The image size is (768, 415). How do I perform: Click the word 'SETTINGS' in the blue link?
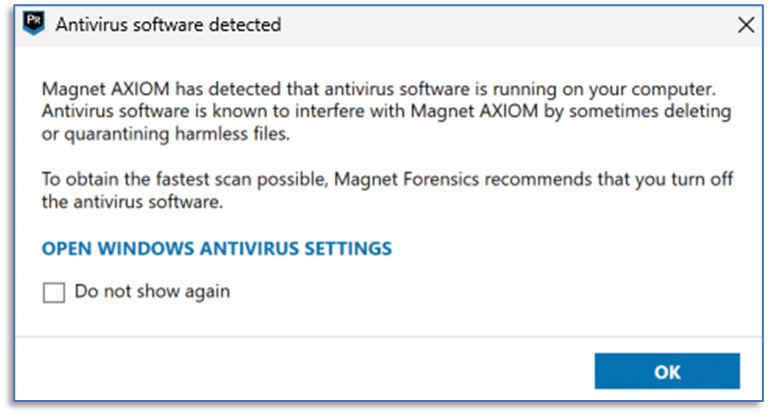pyautogui.click(x=348, y=248)
